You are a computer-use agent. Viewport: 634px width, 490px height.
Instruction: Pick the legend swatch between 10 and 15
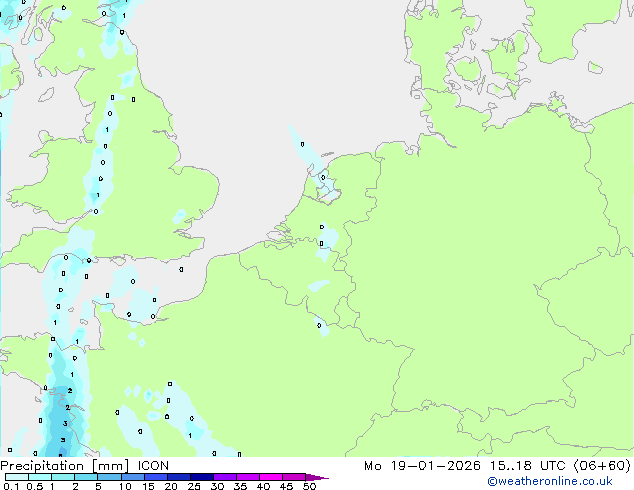133,477
